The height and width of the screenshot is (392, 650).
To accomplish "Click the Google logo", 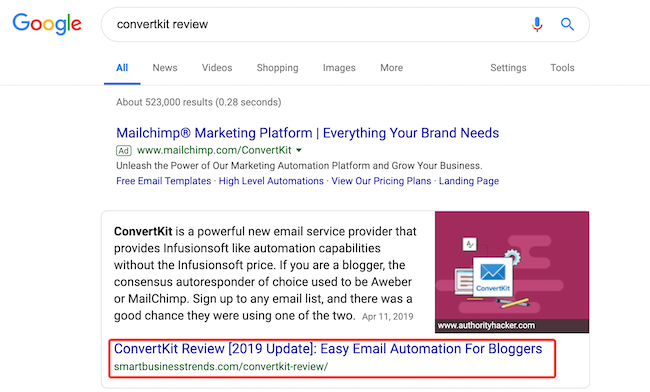I will 47,24.
